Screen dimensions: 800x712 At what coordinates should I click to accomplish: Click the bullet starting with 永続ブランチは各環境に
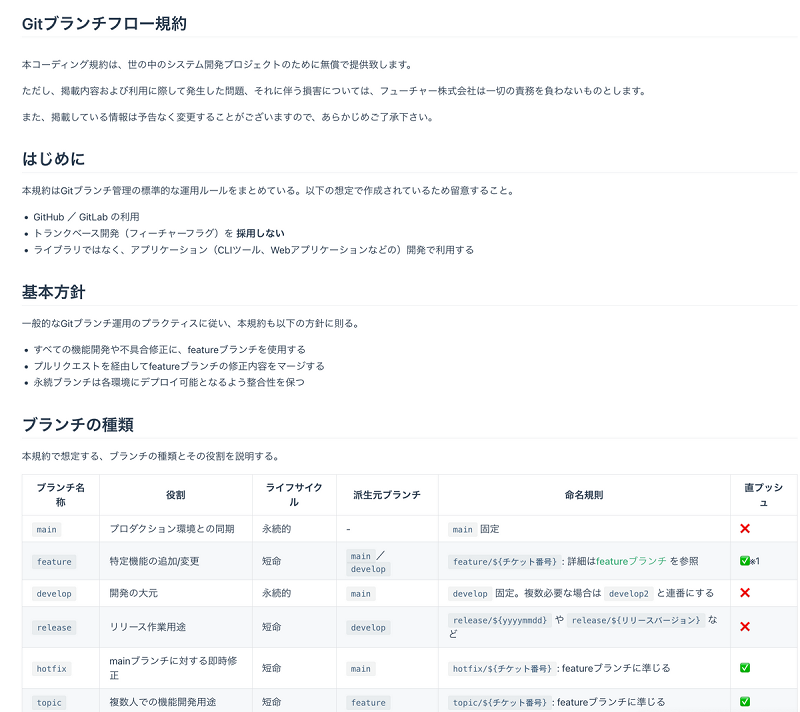click(169, 382)
